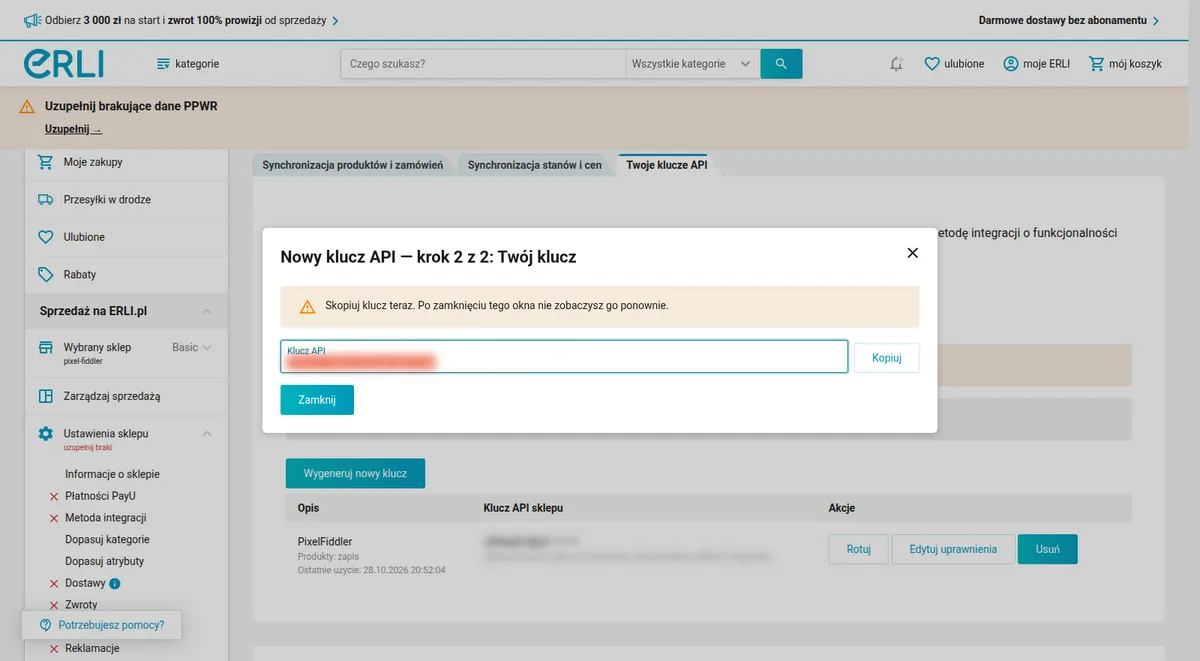Close the Nowy klucz API dialog

coord(912,253)
